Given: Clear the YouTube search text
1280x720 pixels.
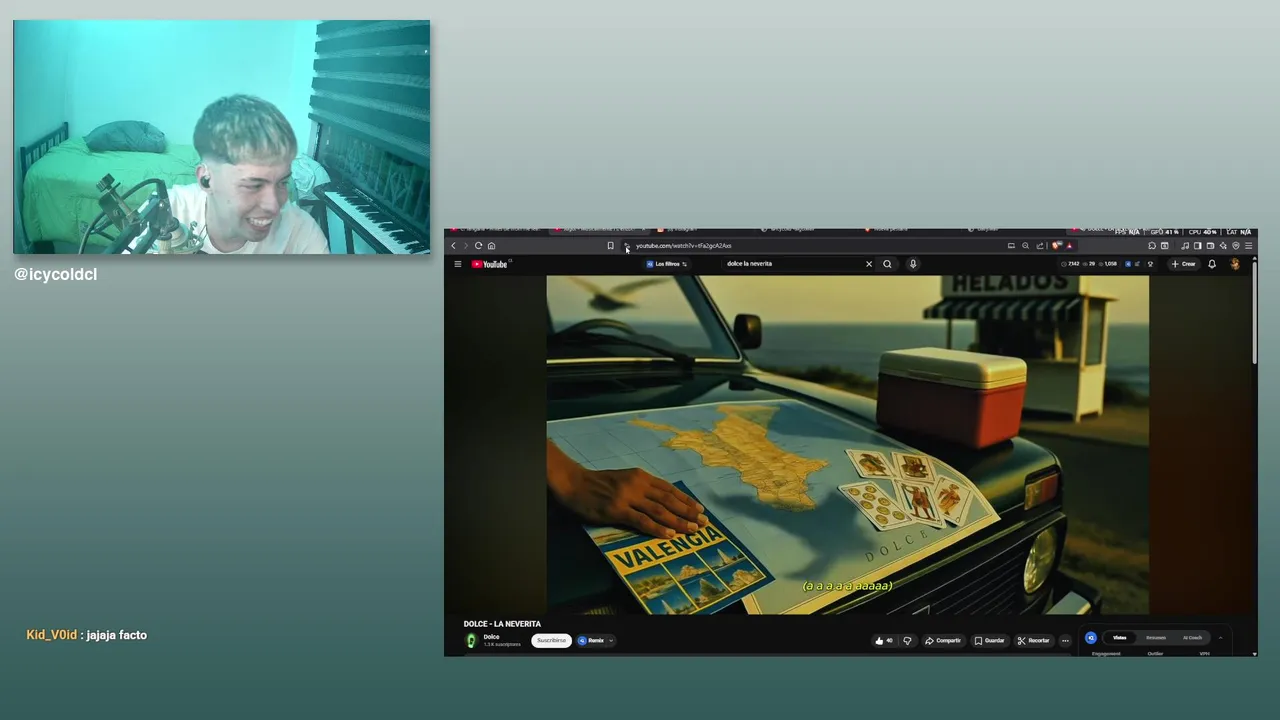Looking at the screenshot, I should [x=869, y=264].
